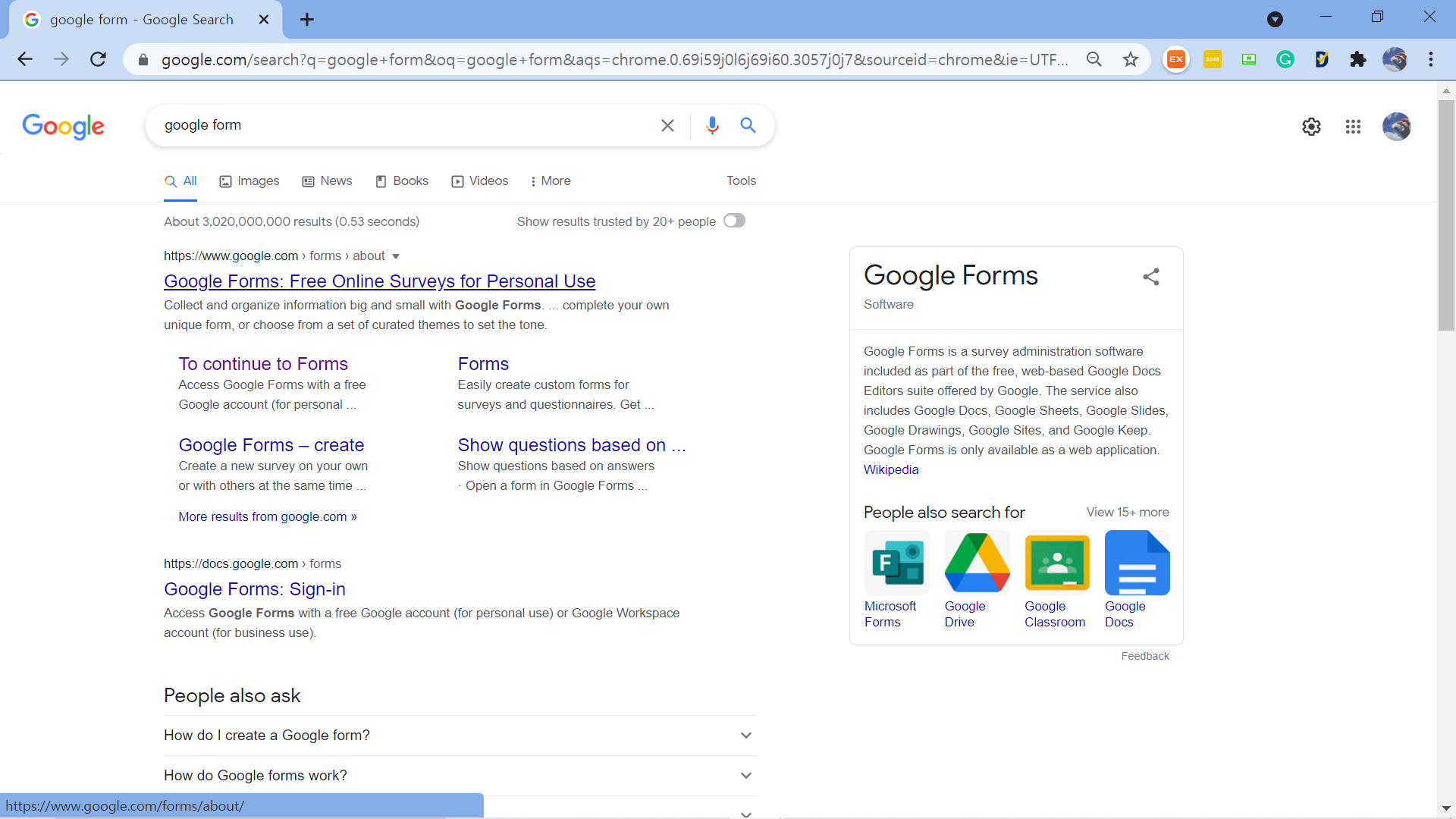Switch to the Images tab

[x=249, y=180]
